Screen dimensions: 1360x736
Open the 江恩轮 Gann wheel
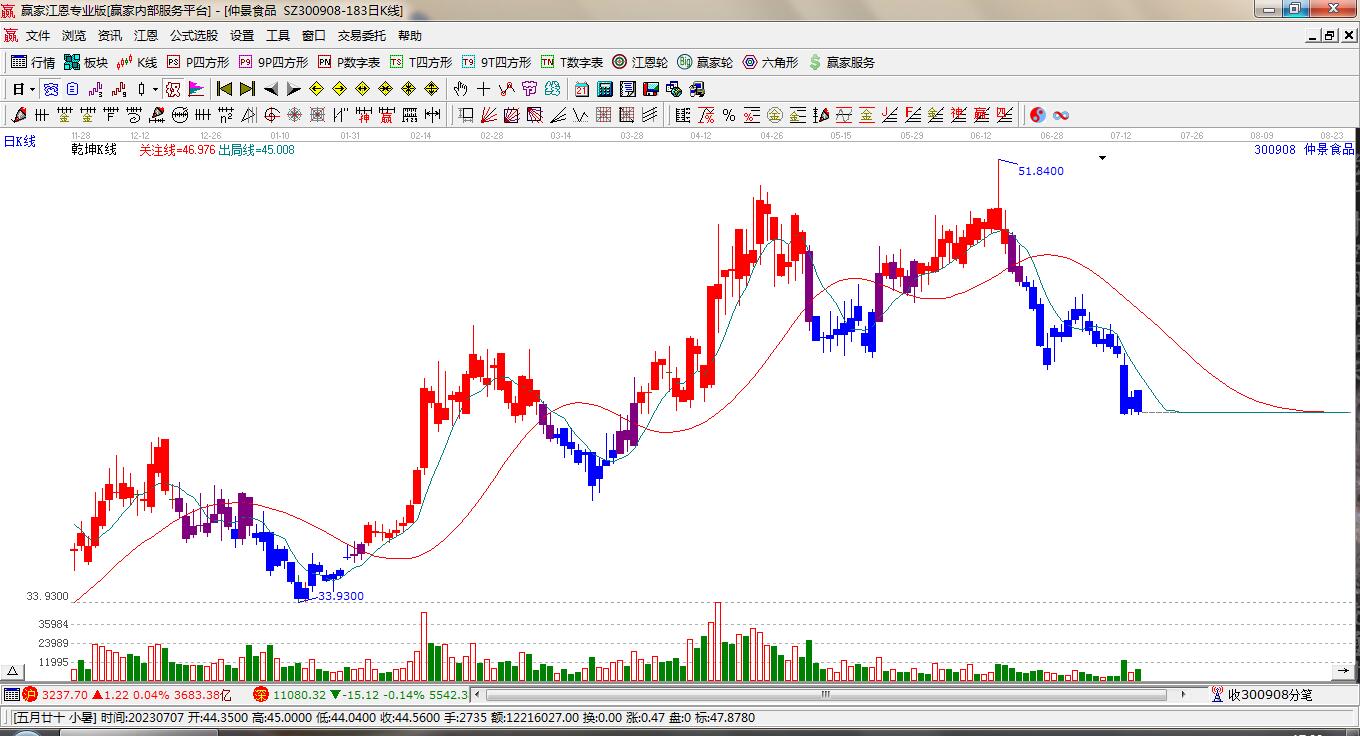(640, 62)
